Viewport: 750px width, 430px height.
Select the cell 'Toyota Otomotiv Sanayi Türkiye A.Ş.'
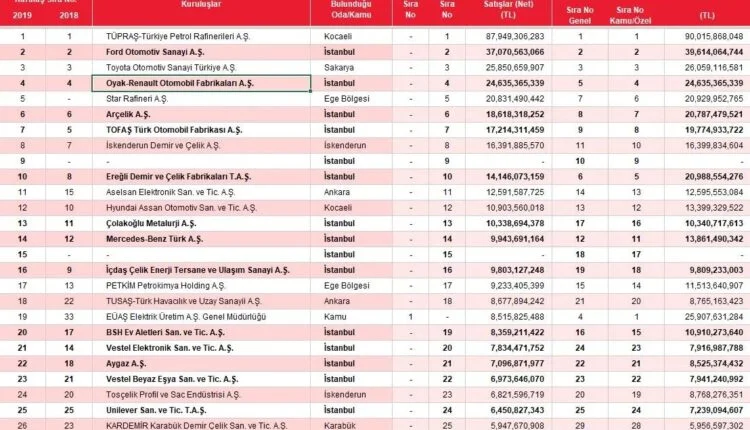click(201, 67)
